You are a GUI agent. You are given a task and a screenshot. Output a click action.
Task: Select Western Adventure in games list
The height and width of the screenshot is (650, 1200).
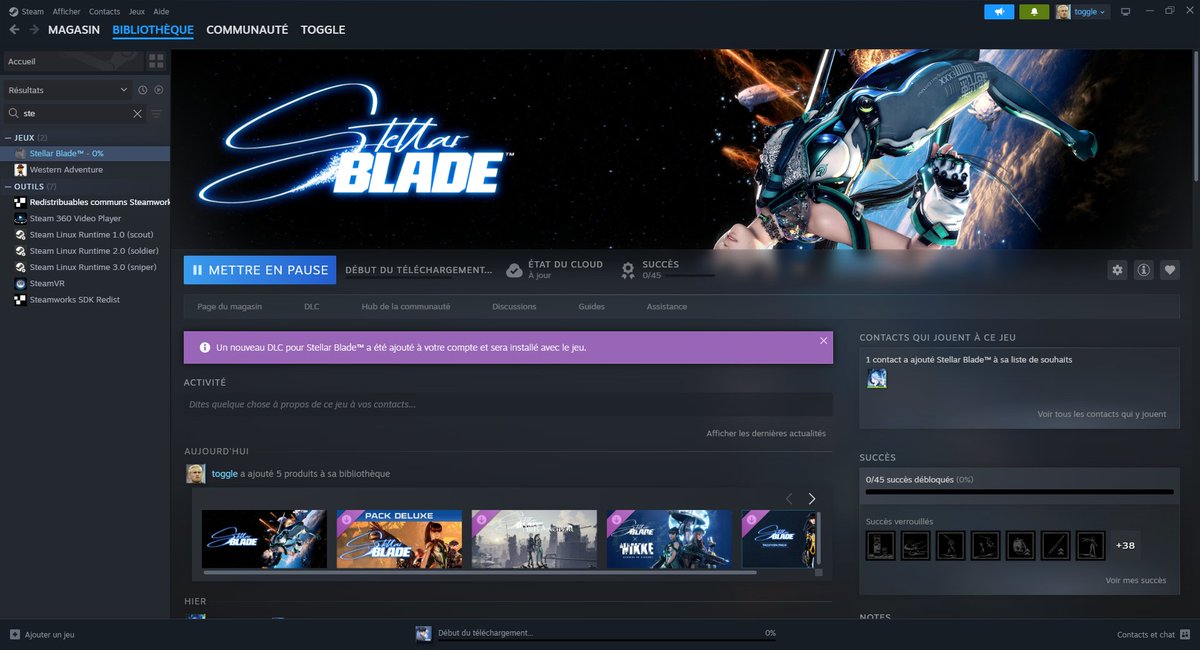tap(66, 170)
